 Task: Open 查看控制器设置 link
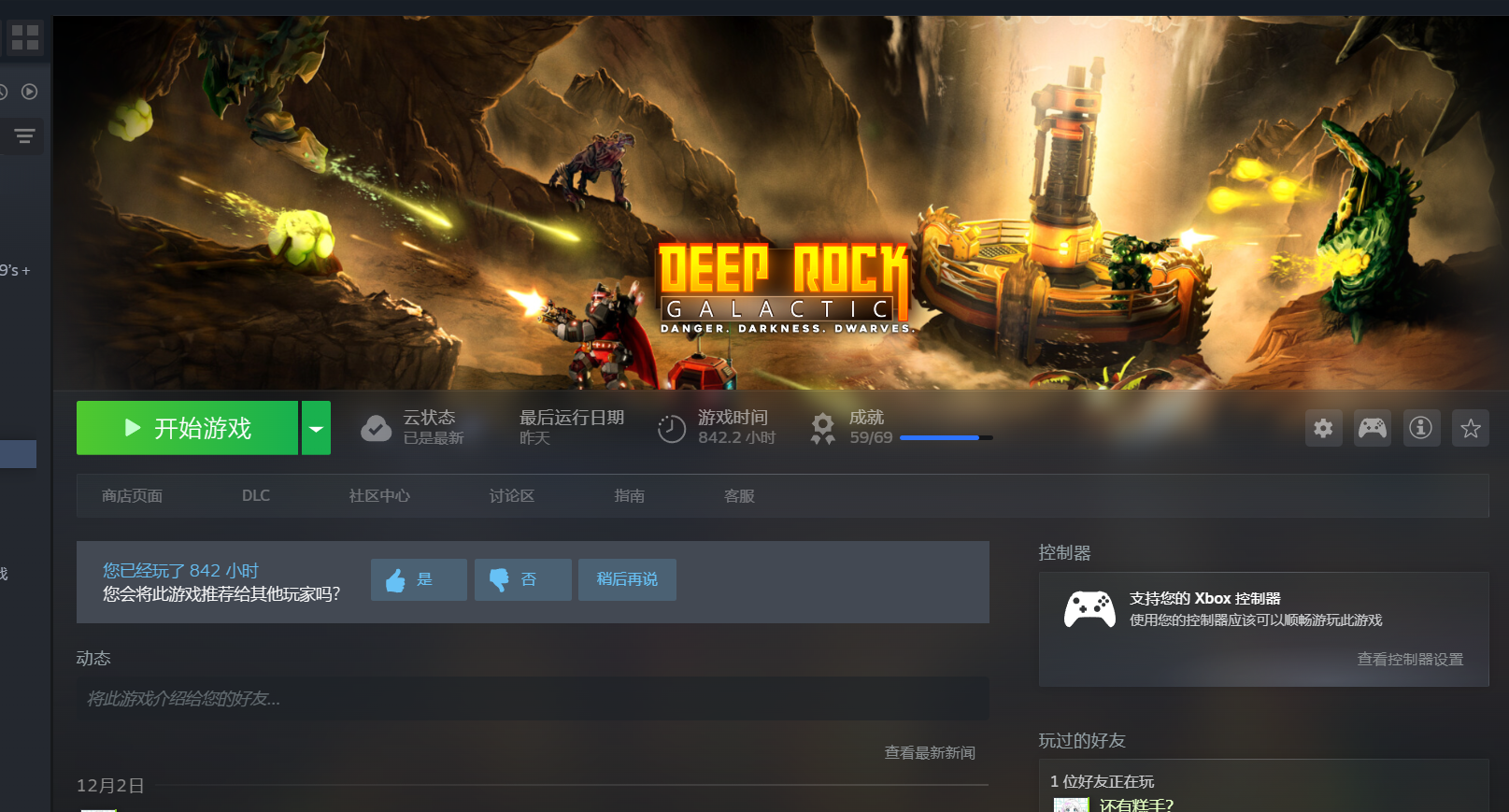pos(1410,659)
